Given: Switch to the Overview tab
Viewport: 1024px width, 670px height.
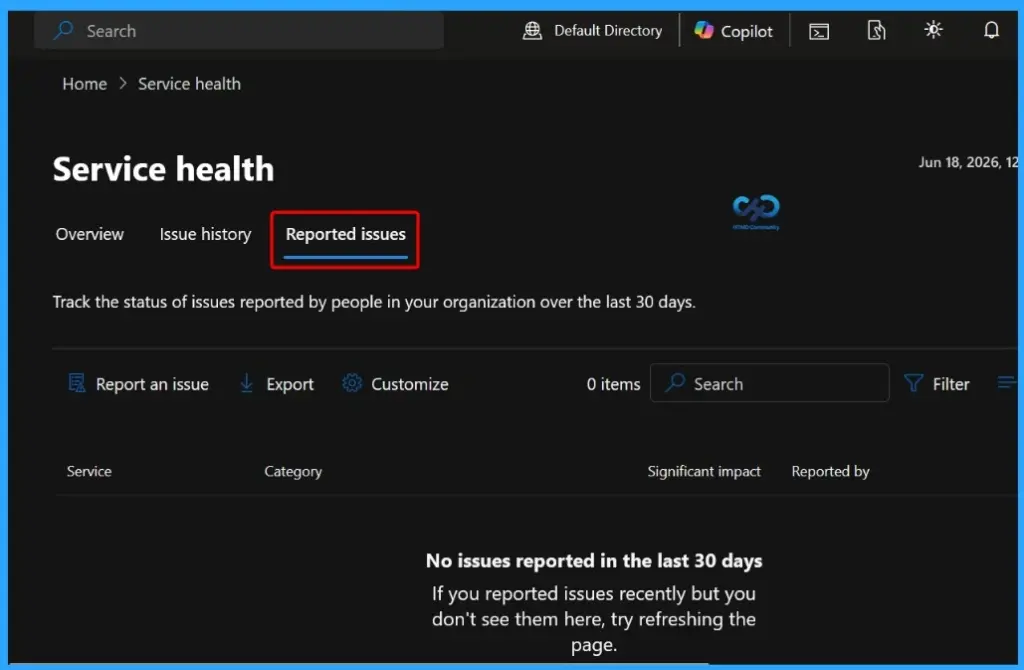Looking at the screenshot, I should pos(89,234).
